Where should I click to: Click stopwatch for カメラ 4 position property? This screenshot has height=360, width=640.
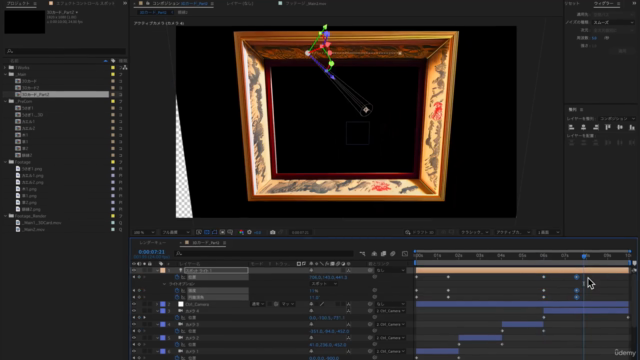click(x=177, y=318)
